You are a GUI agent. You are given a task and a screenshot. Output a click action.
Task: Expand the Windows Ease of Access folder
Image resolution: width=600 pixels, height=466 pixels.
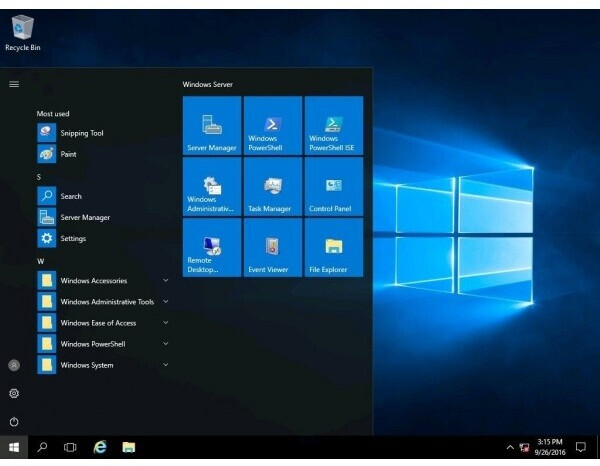(98, 323)
